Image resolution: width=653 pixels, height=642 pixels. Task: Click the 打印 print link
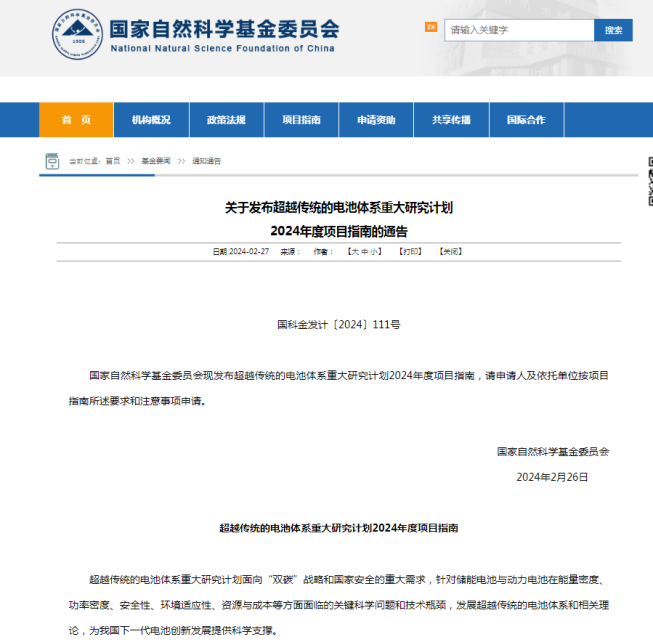(410, 252)
